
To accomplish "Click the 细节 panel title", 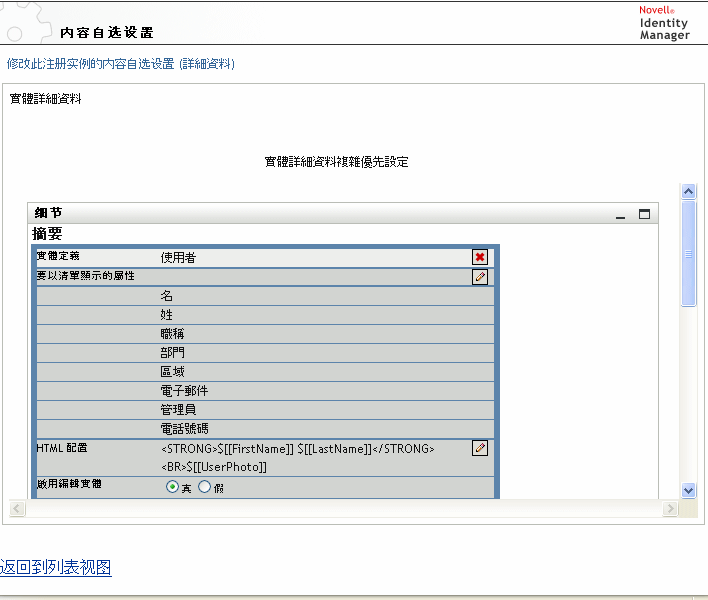I will point(48,213).
